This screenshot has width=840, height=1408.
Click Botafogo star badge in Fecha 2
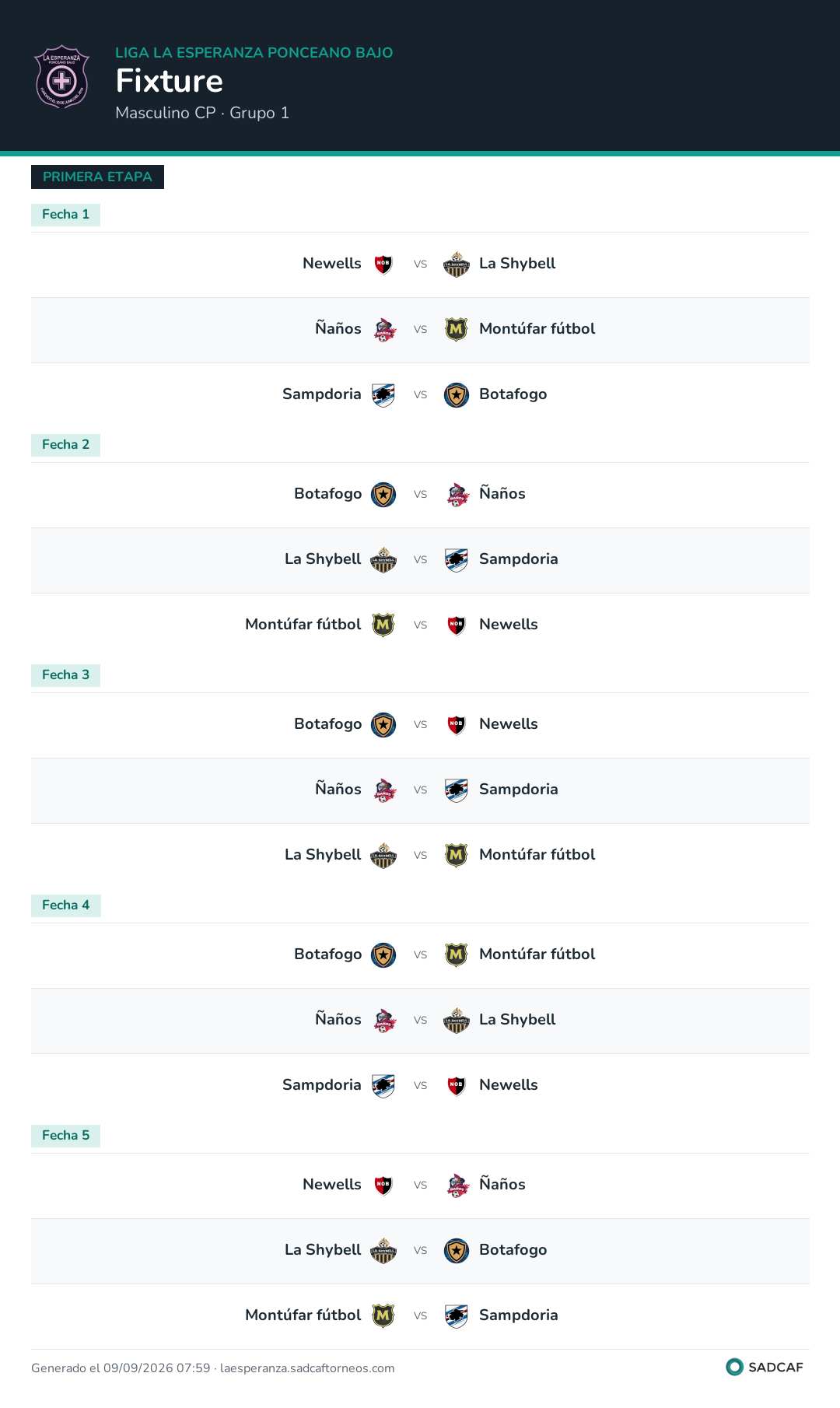coord(383,495)
